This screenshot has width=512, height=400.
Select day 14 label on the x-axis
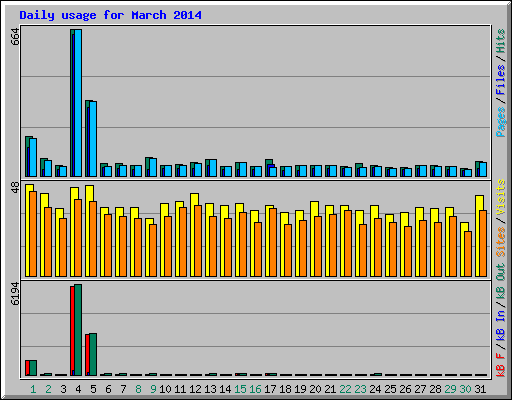(225, 389)
